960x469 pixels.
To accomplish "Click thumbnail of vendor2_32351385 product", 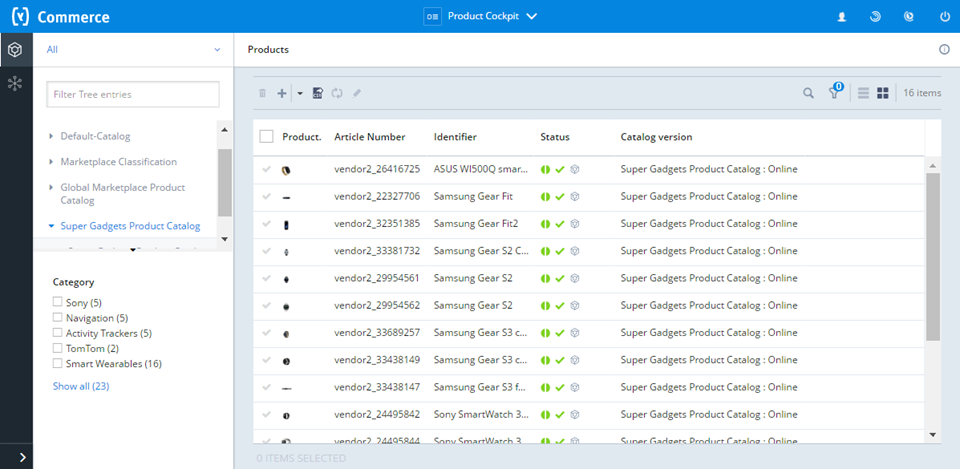I will (286, 225).
